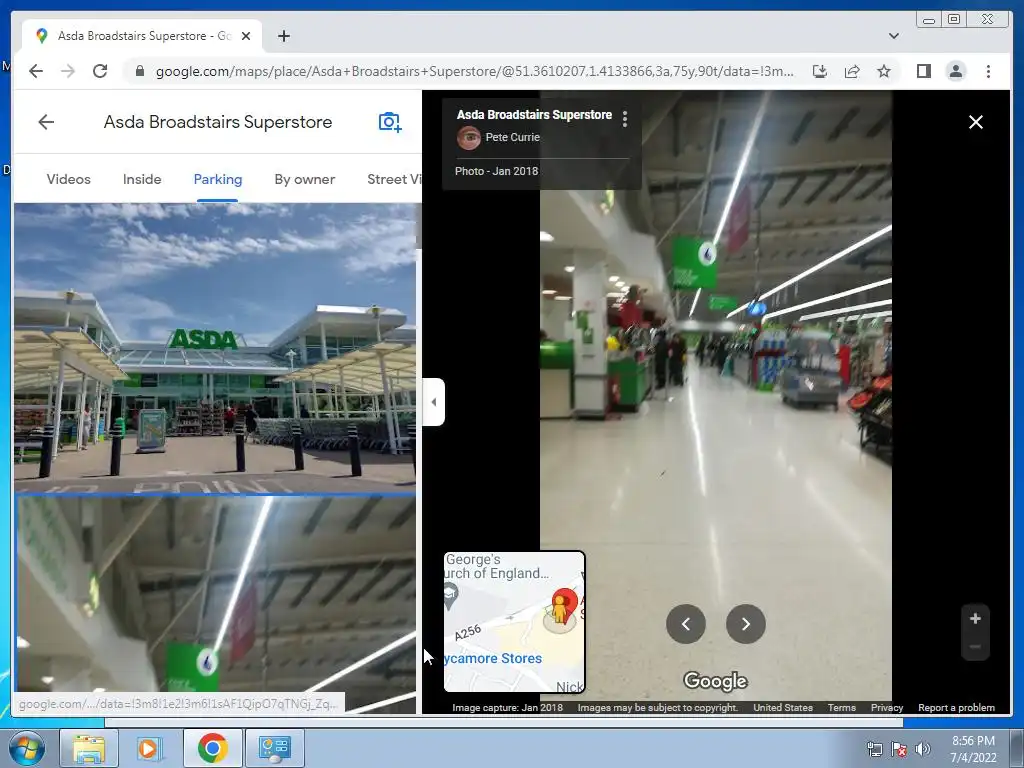Select the store interior ceiling thumbnail

pos(215,604)
